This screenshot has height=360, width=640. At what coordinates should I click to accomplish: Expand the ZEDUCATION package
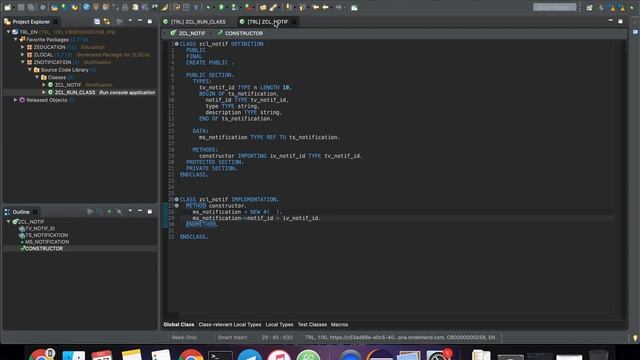point(22,47)
